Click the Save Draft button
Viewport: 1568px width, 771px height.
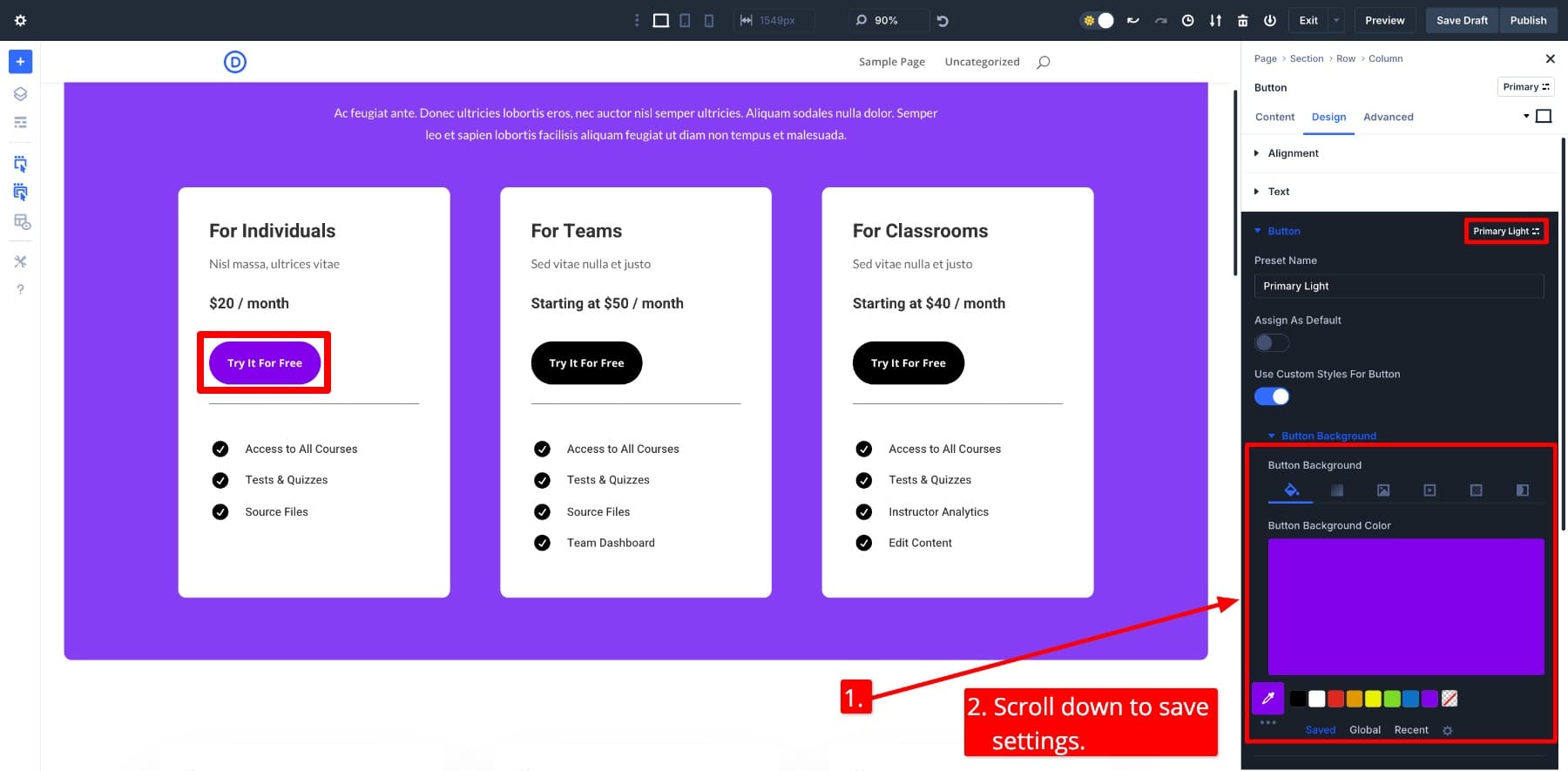(x=1462, y=20)
